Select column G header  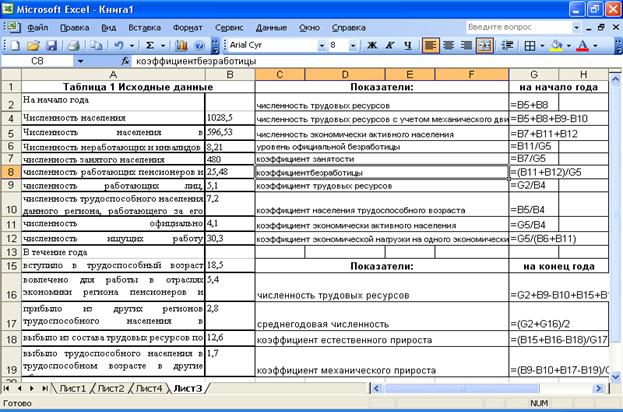pos(534,74)
